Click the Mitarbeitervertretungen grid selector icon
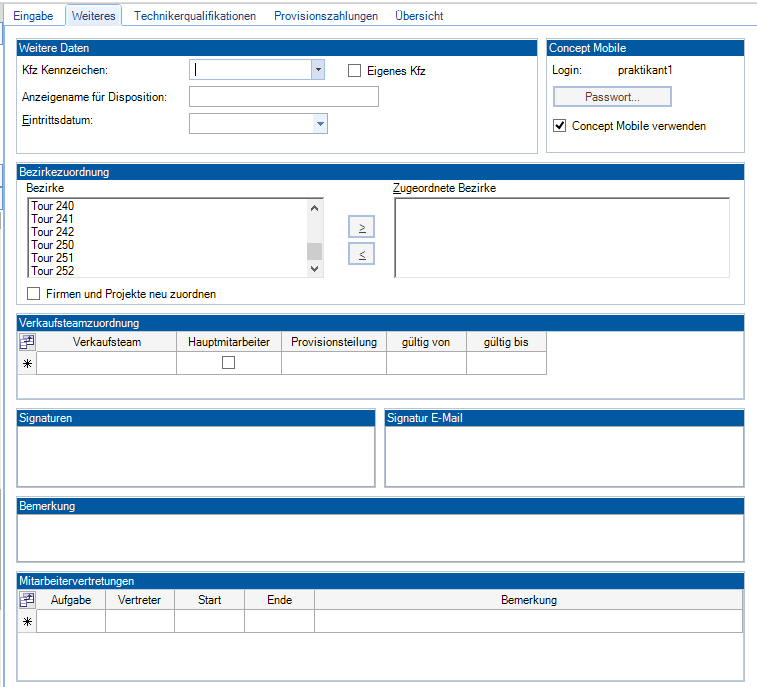This screenshot has height=687, width=757. click(x=27, y=600)
